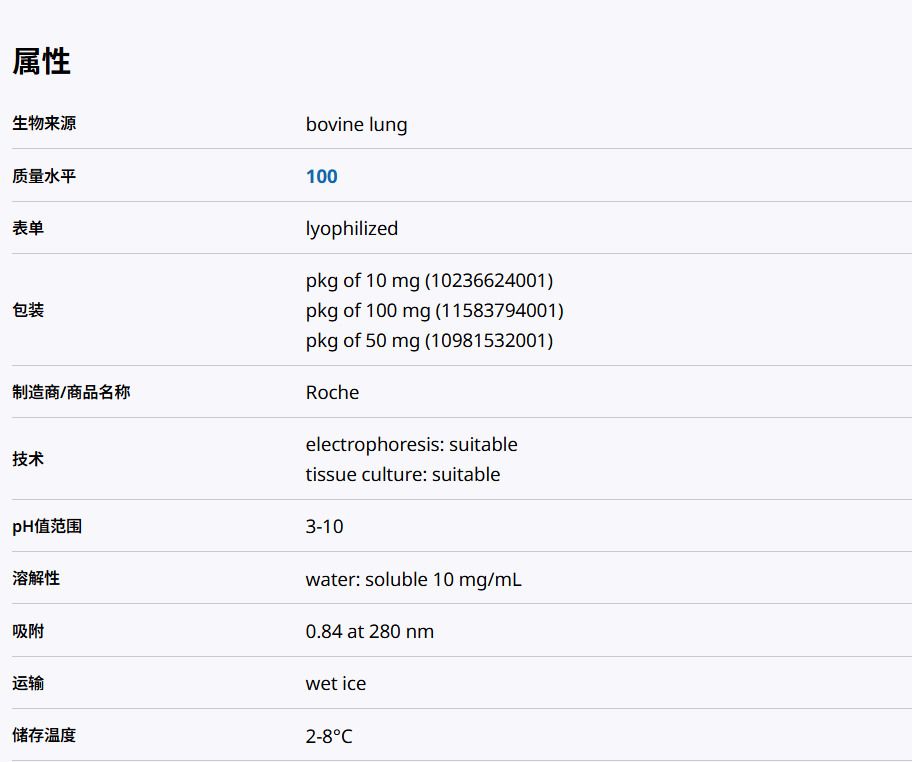This screenshot has height=762, width=912.
Task: Click the 储存温度 row label
Action: click(x=44, y=736)
